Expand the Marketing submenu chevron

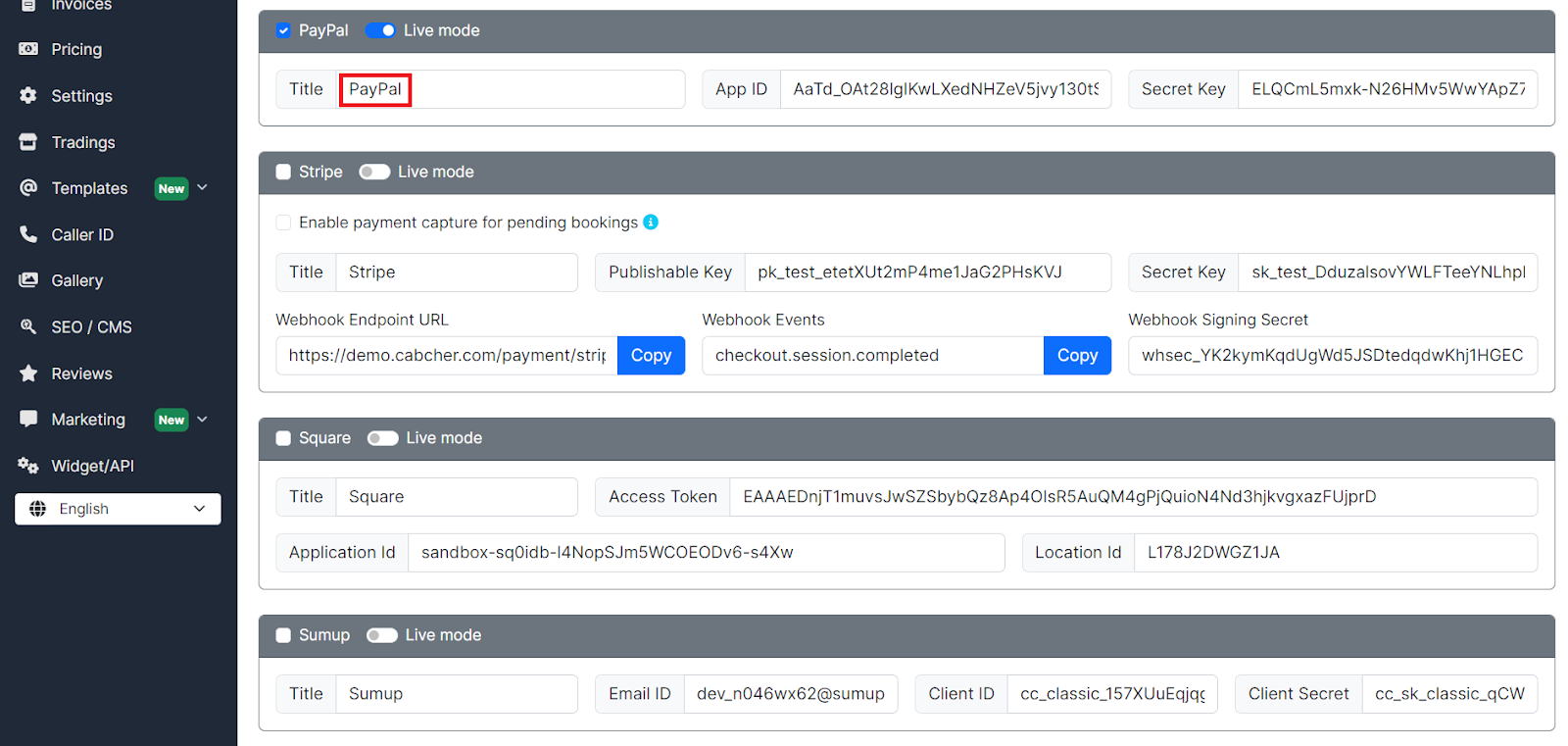[203, 419]
